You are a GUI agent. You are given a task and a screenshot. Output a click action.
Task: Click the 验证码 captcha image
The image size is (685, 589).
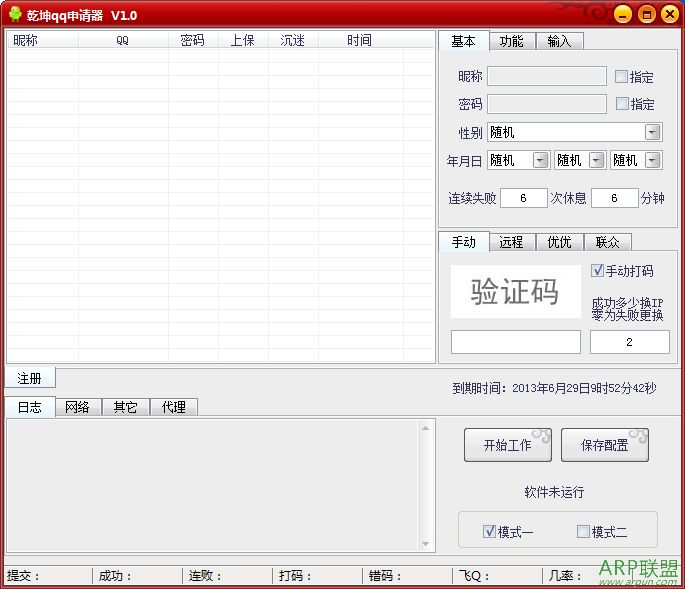pos(516,291)
